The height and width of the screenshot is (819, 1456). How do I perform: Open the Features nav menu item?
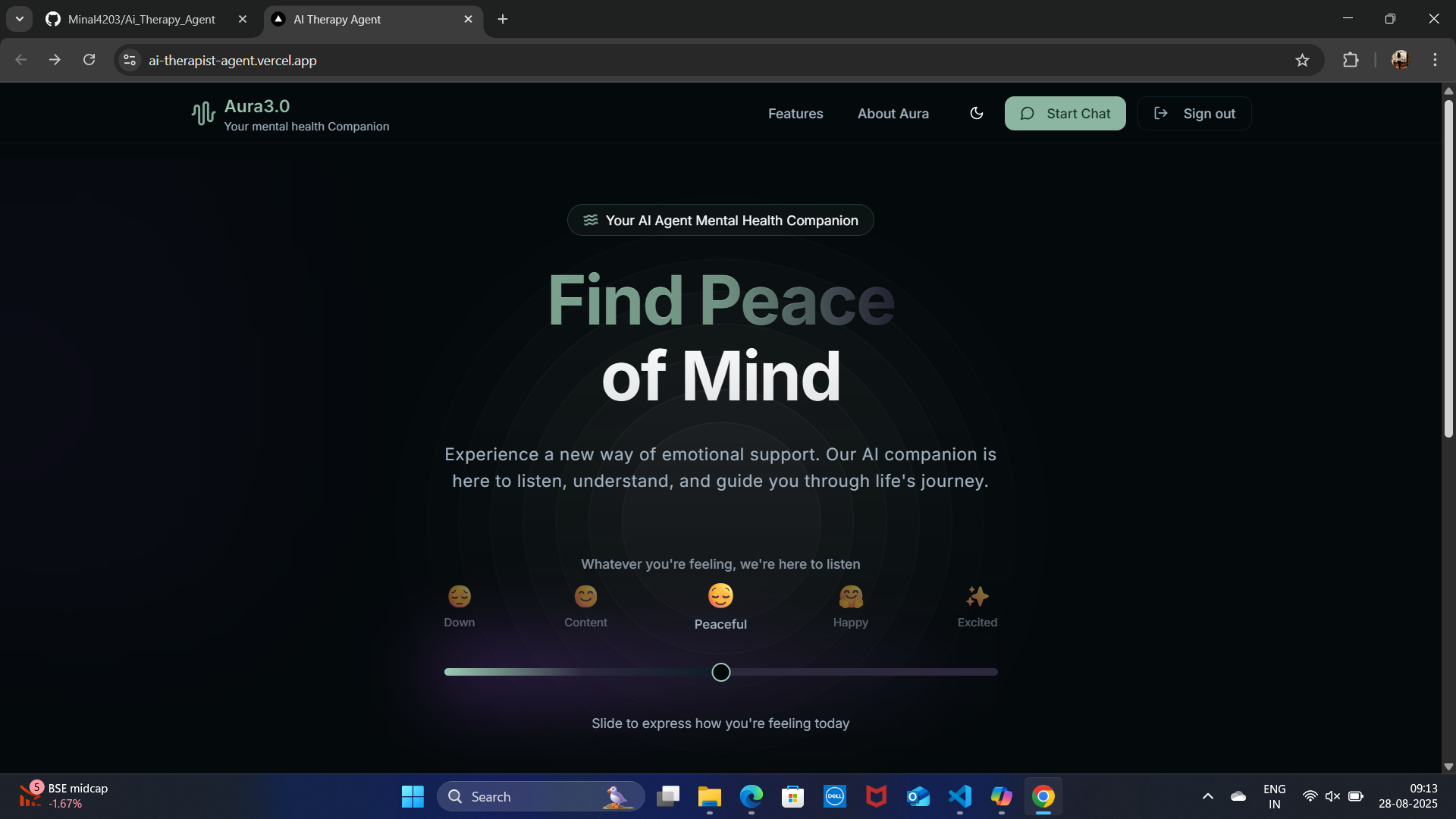pos(795,114)
